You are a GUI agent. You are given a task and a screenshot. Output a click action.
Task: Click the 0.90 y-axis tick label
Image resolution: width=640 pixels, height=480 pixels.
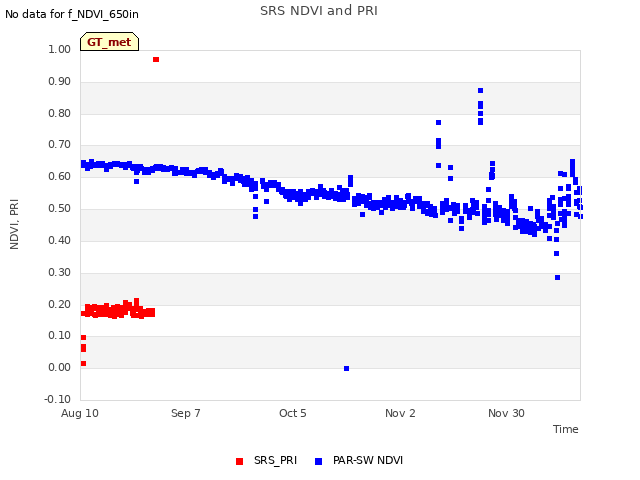coord(60,82)
